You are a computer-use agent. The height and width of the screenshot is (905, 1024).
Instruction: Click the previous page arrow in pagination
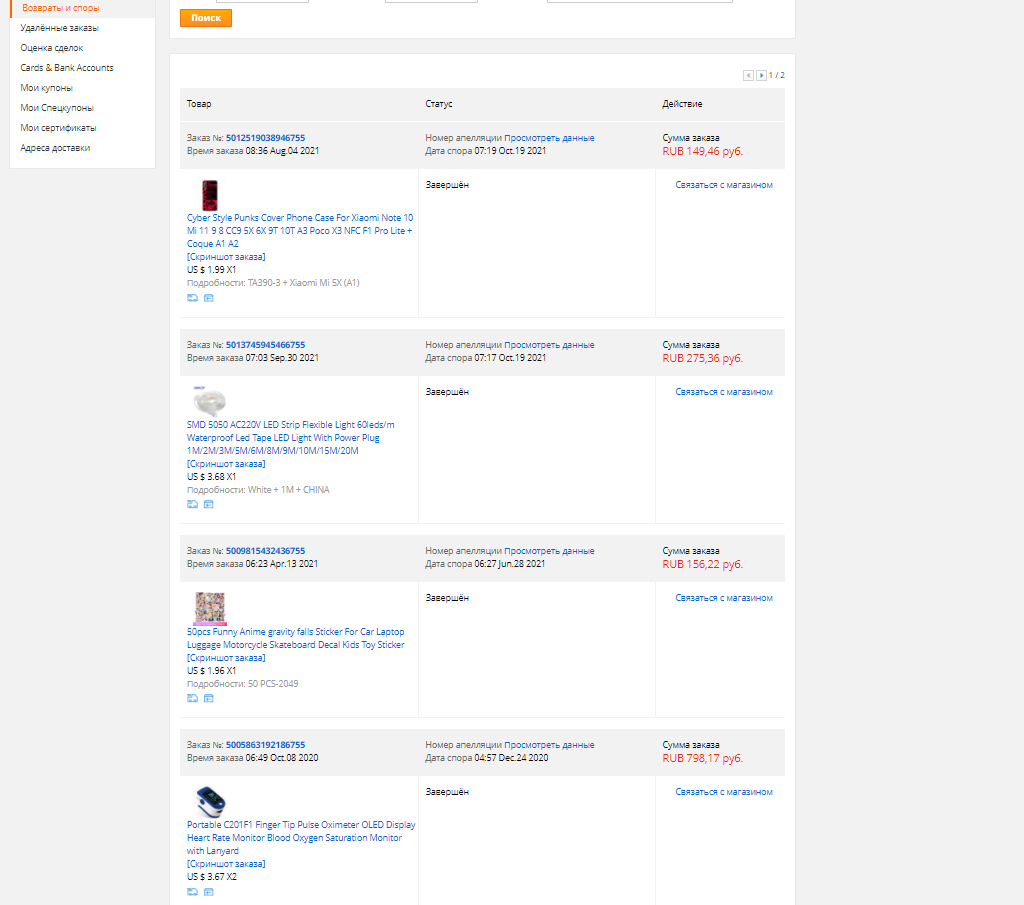pyautogui.click(x=748, y=75)
